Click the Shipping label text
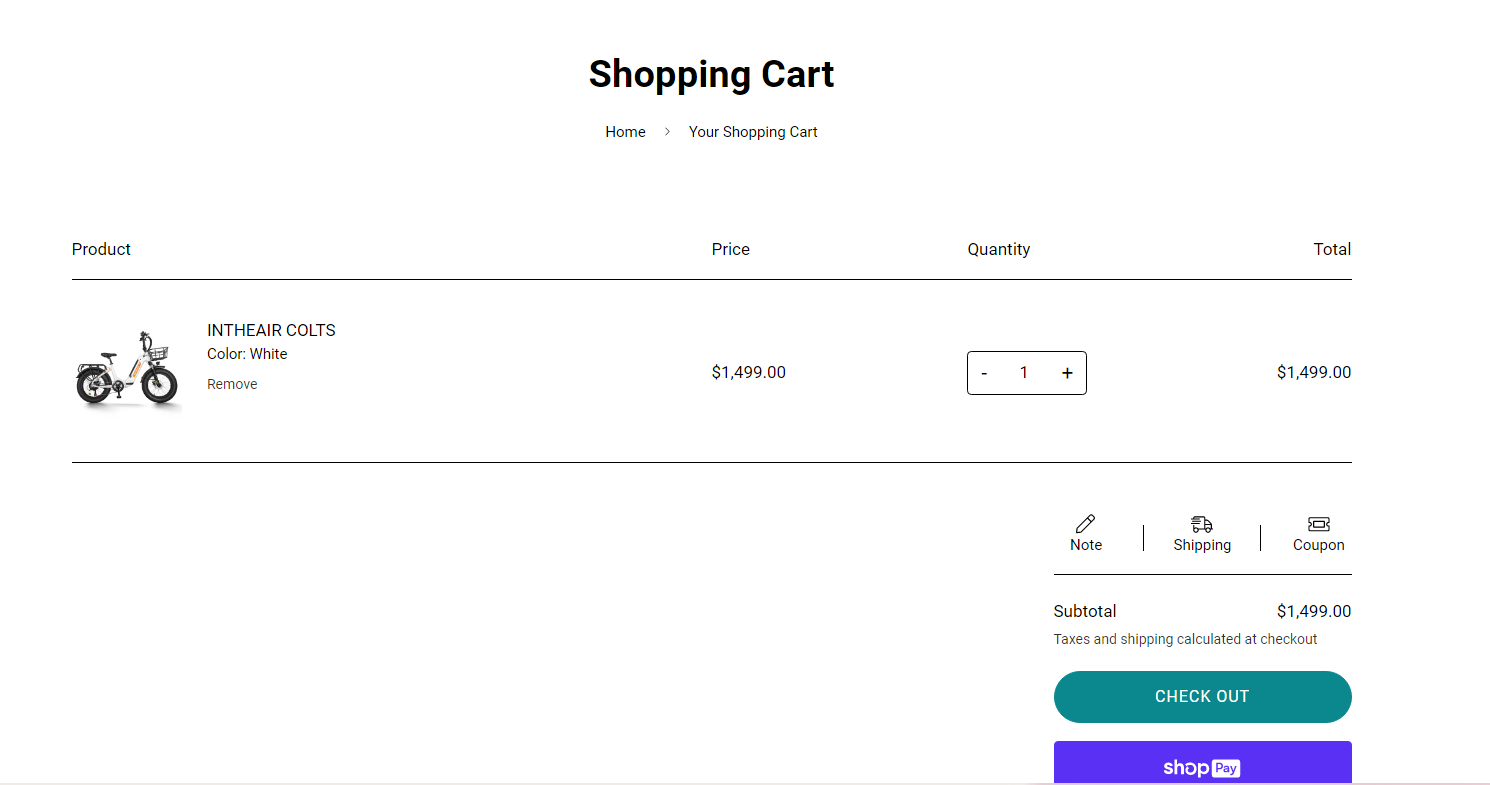 (x=1202, y=545)
